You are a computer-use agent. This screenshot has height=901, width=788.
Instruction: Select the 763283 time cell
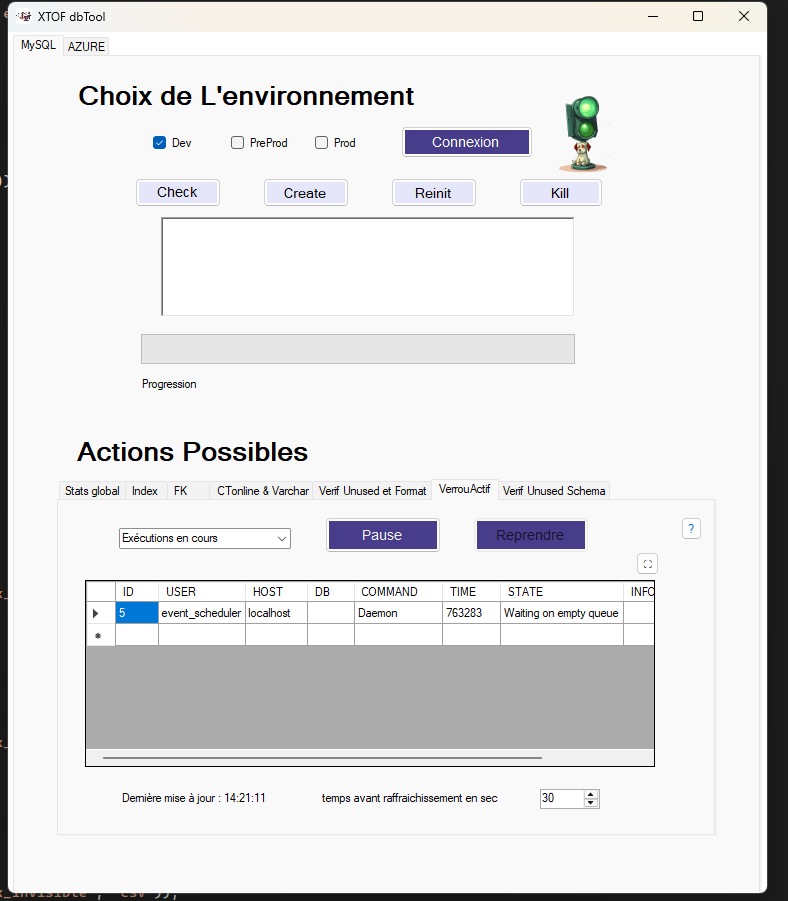[471, 613]
